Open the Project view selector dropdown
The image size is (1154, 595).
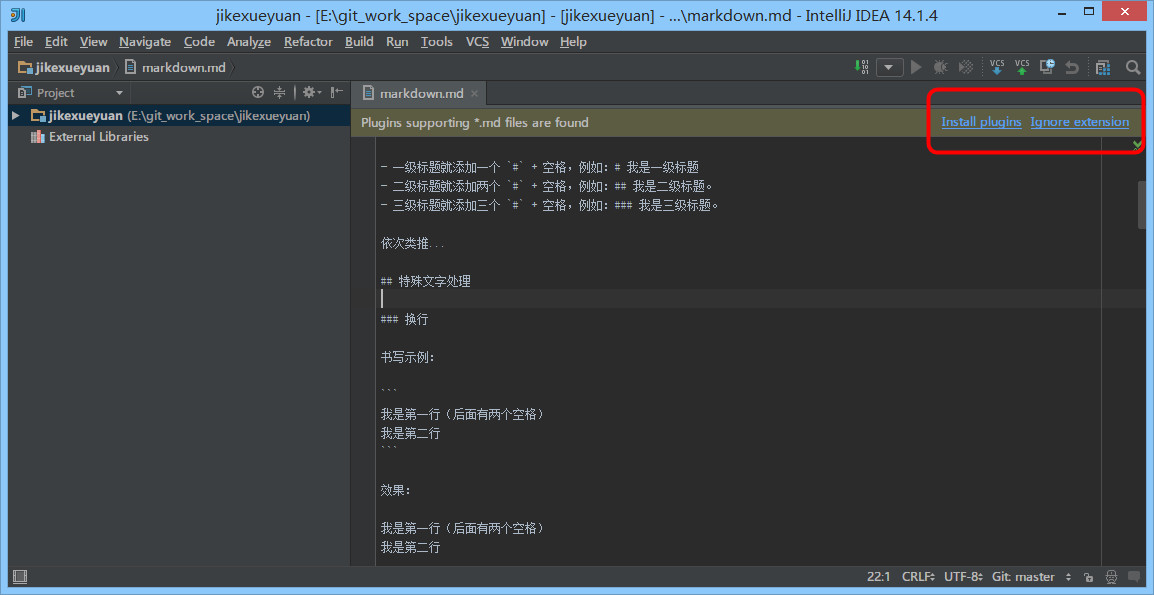[x=119, y=93]
